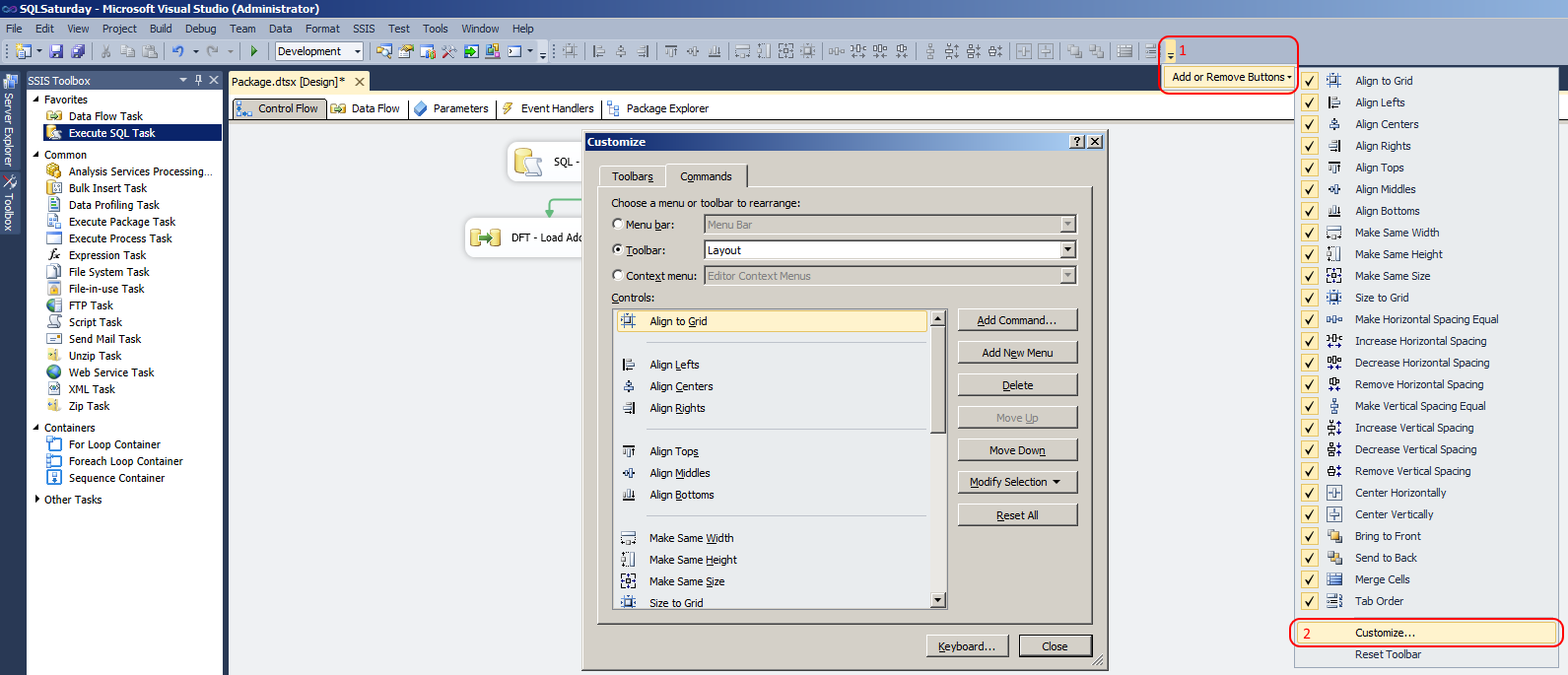Switch to the Event Handlers tab
This screenshot has height=675, width=1568.
[x=548, y=108]
